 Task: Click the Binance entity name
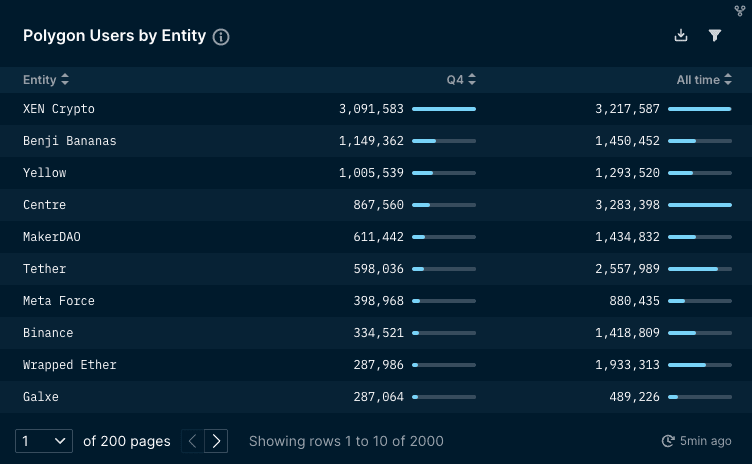point(48,333)
